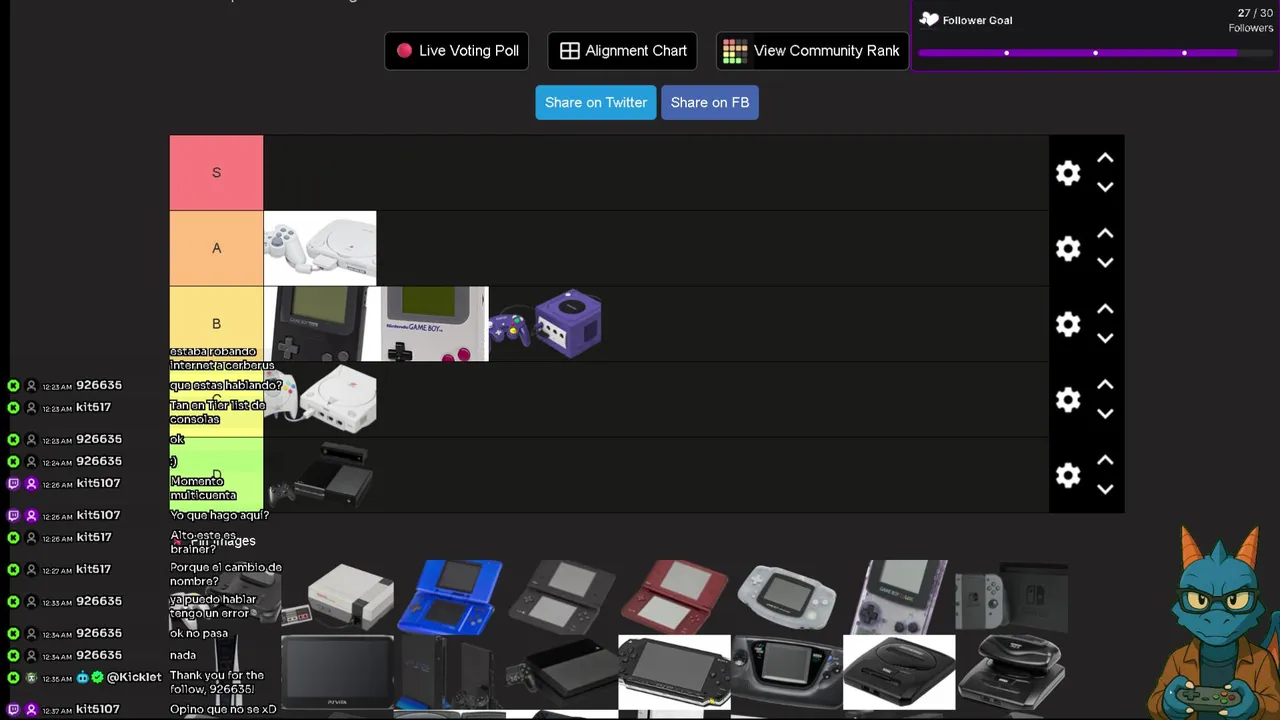
Task: Move the C tier row up
Action: point(1105,384)
